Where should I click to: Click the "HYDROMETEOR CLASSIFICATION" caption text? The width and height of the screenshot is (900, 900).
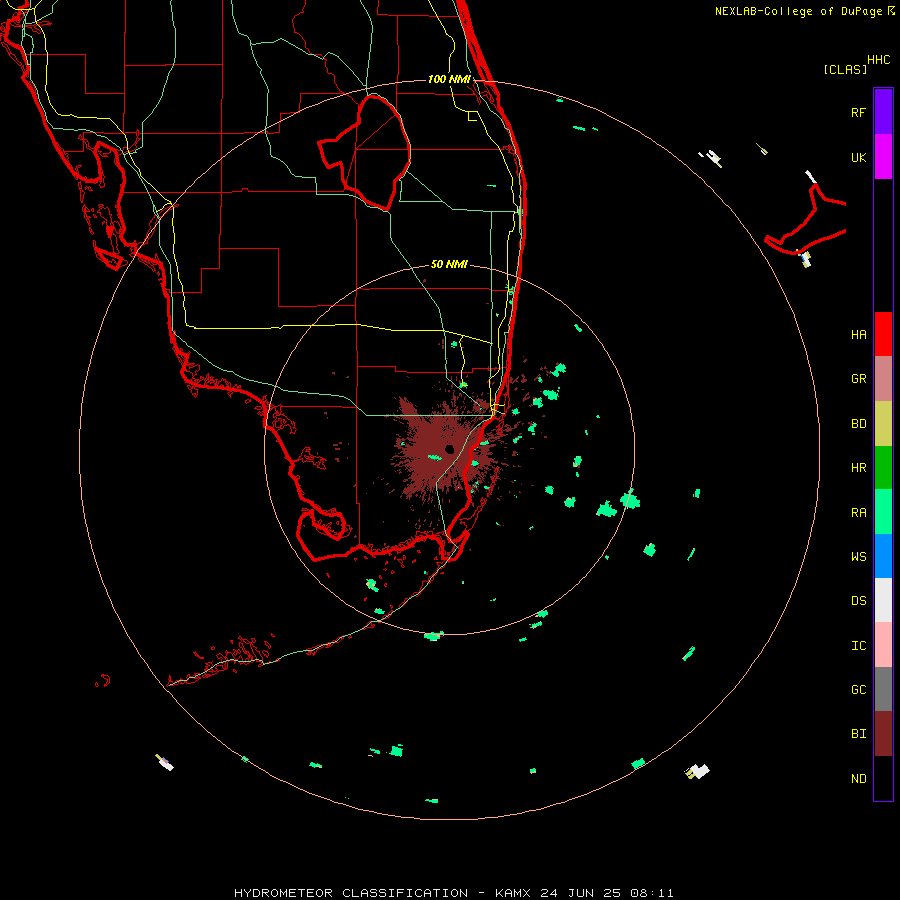351,893
